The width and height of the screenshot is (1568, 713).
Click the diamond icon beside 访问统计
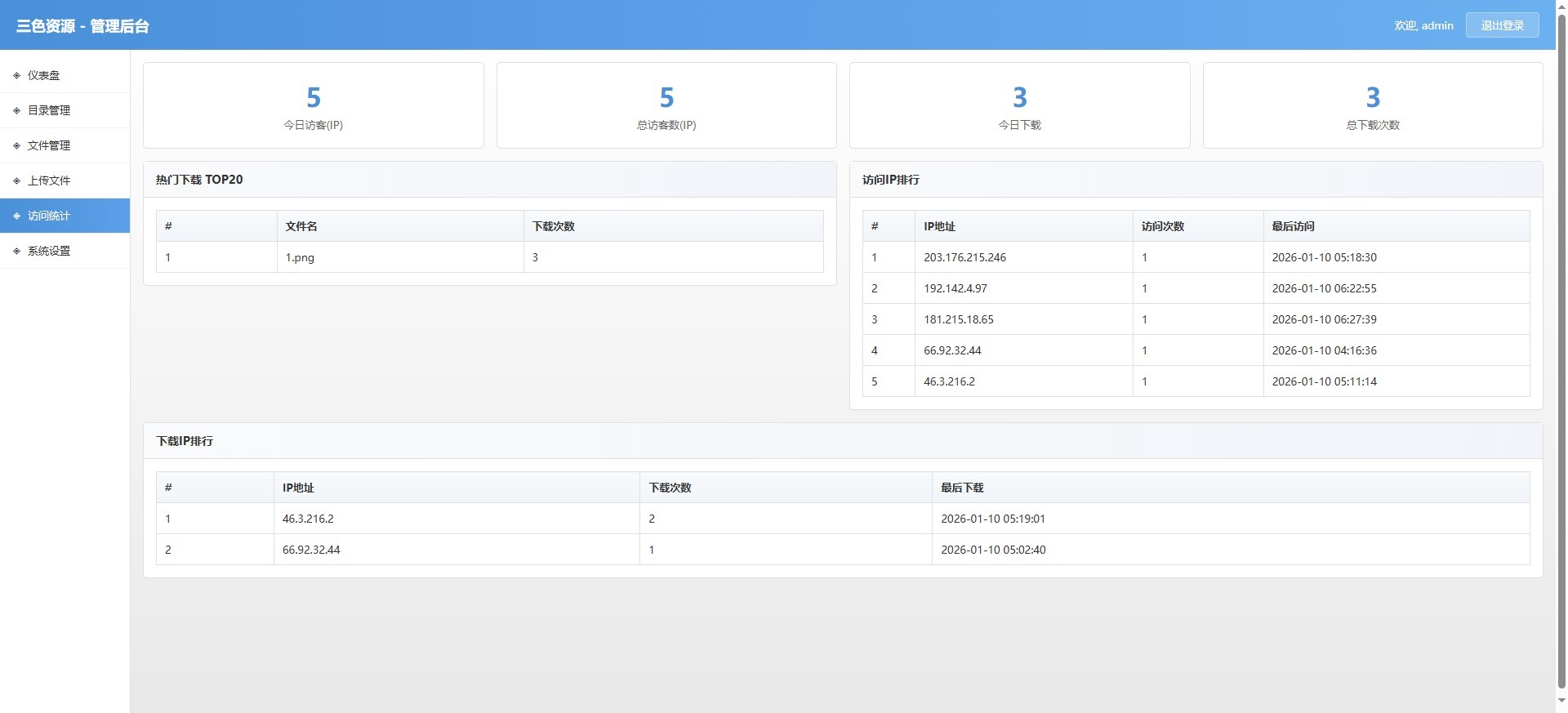16,216
